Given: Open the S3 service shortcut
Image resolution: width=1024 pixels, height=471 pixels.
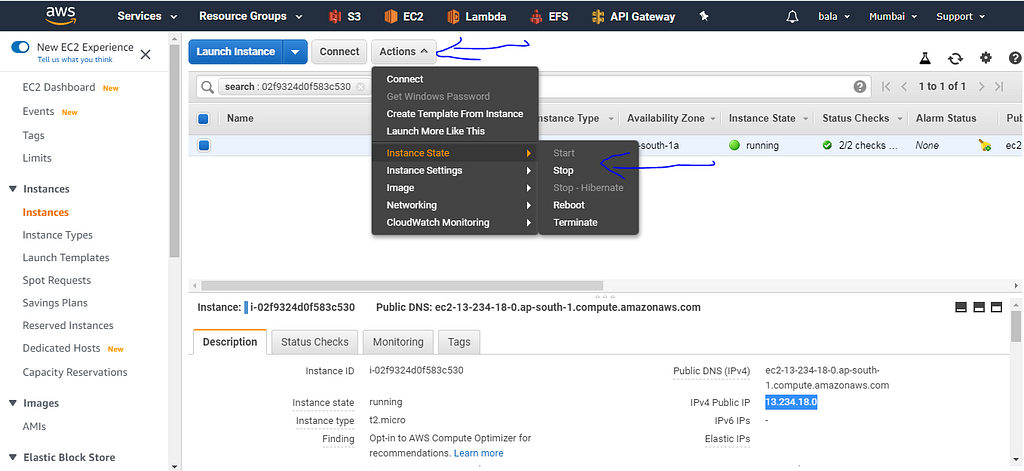Looking at the screenshot, I should point(345,16).
